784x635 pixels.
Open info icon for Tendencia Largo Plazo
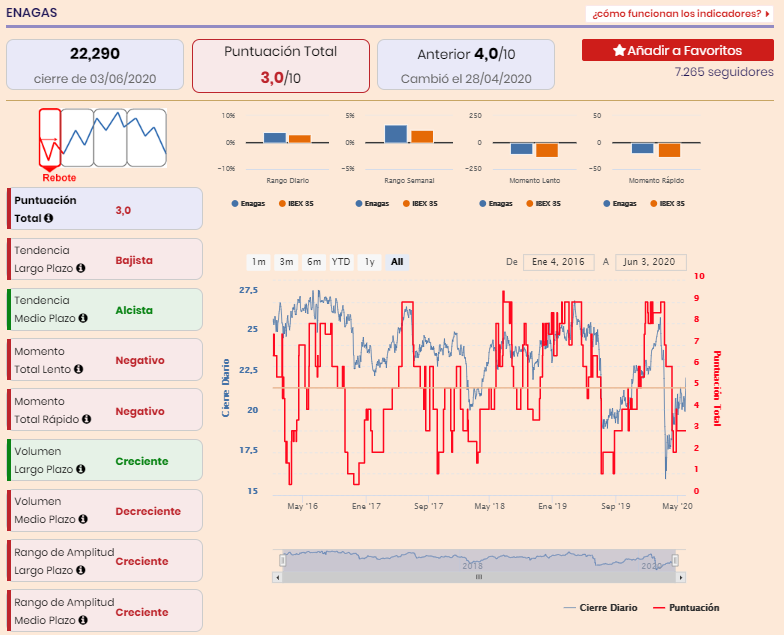coord(80,268)
